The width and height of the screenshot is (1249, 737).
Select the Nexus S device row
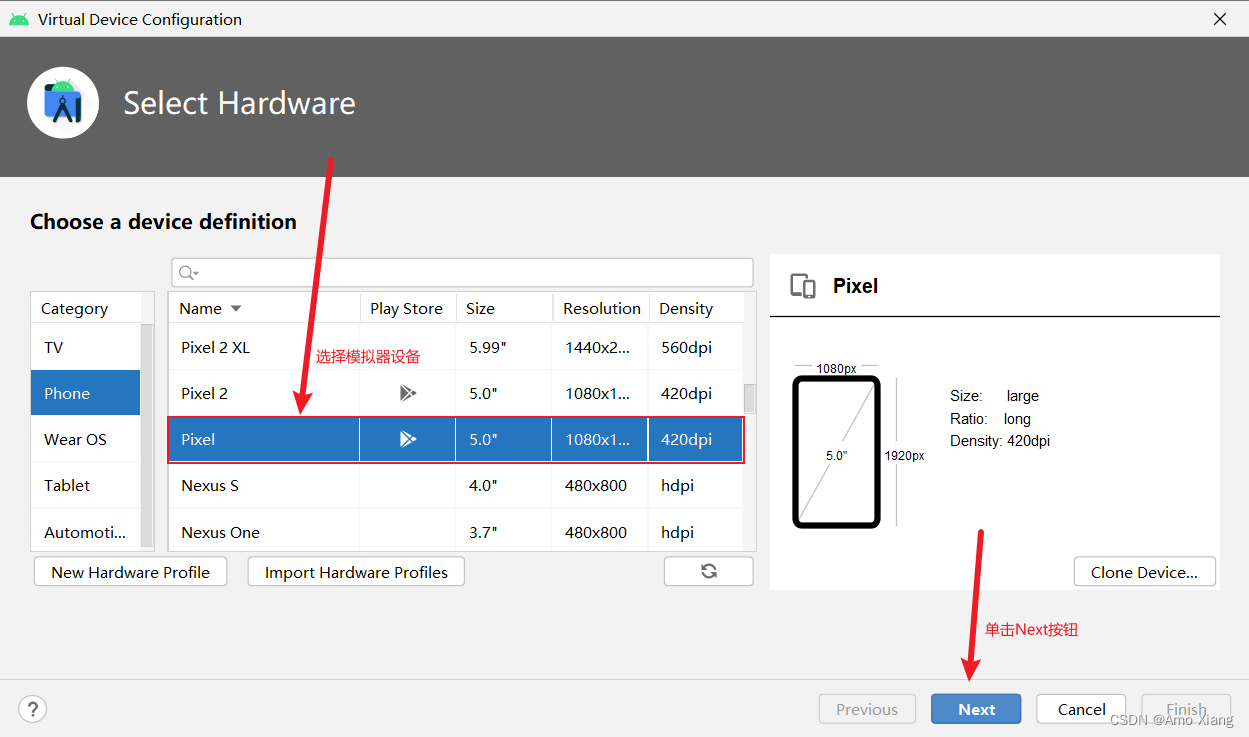456,485
